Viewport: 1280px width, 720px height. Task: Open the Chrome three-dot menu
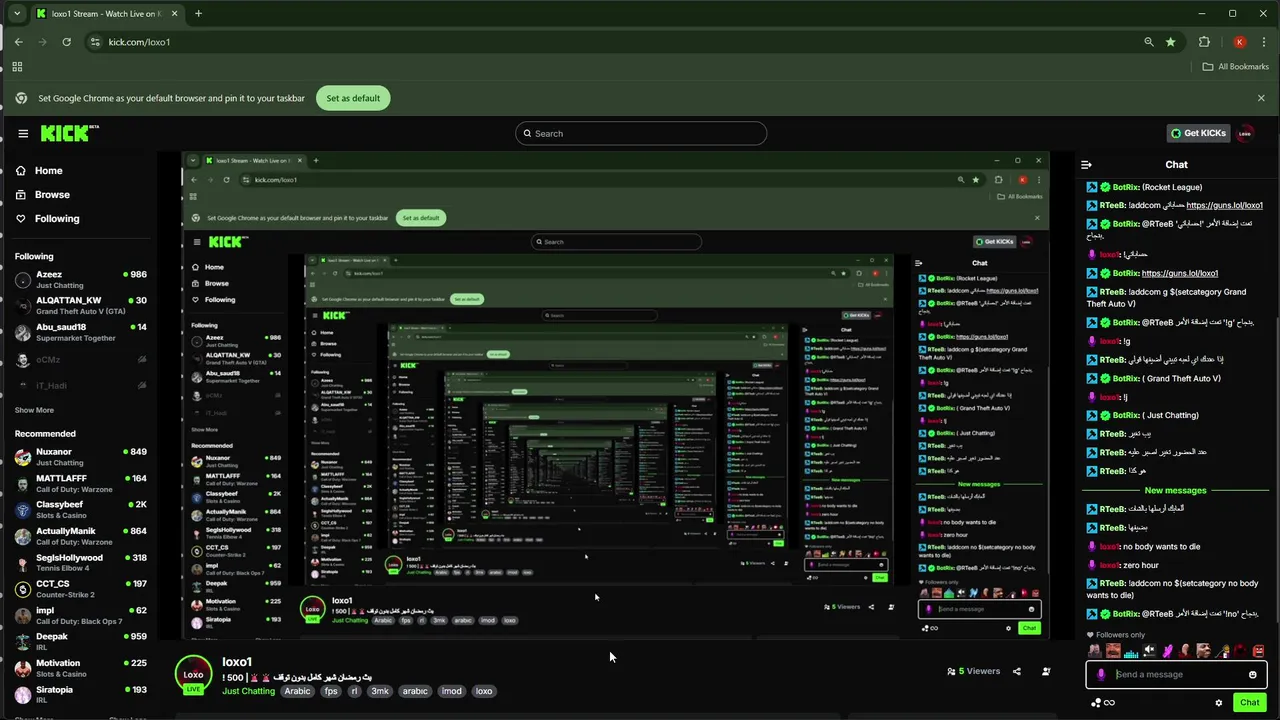[1262, 42]
